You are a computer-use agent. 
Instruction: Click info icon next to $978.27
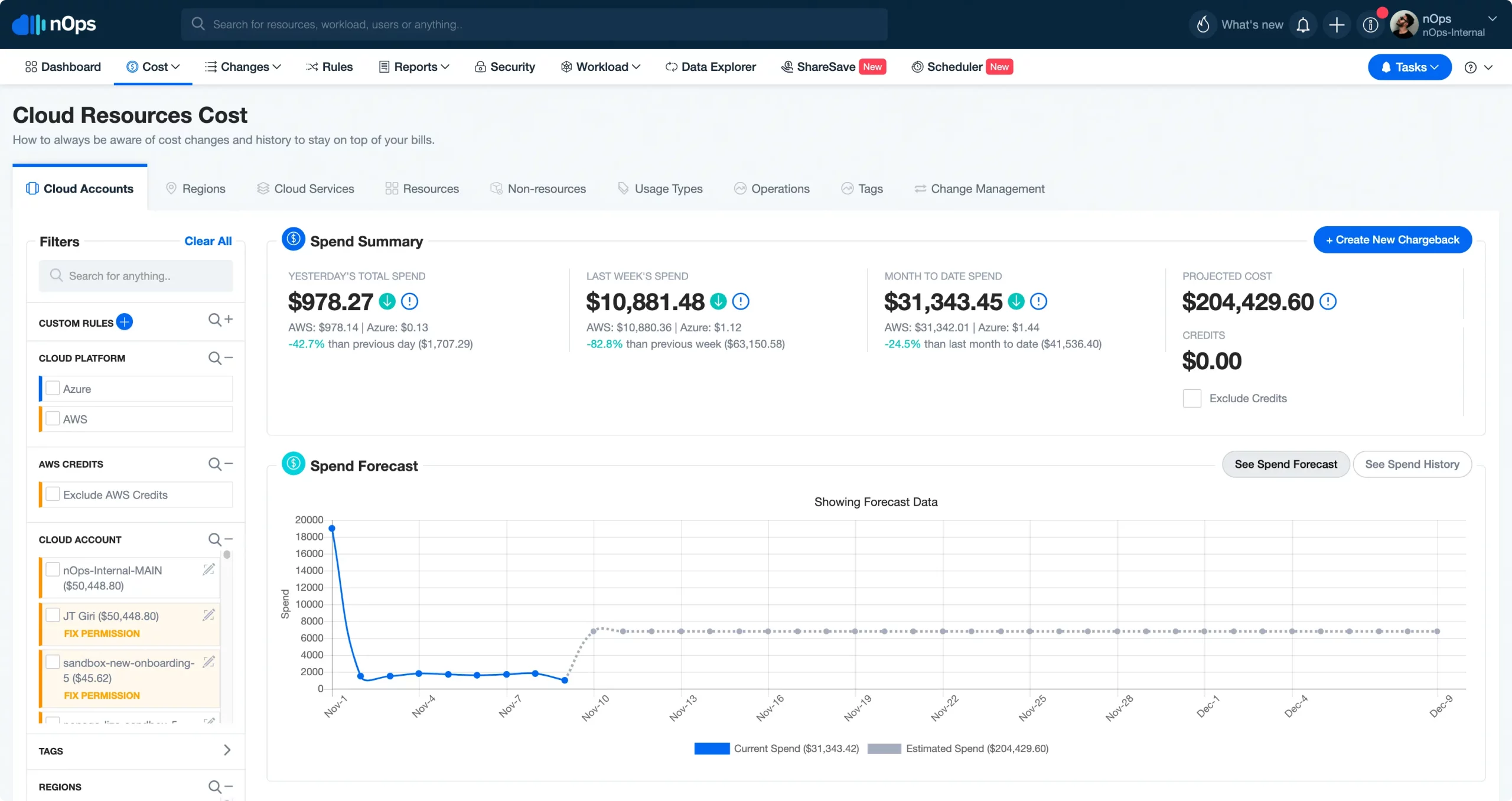click(x=409, y=302)
